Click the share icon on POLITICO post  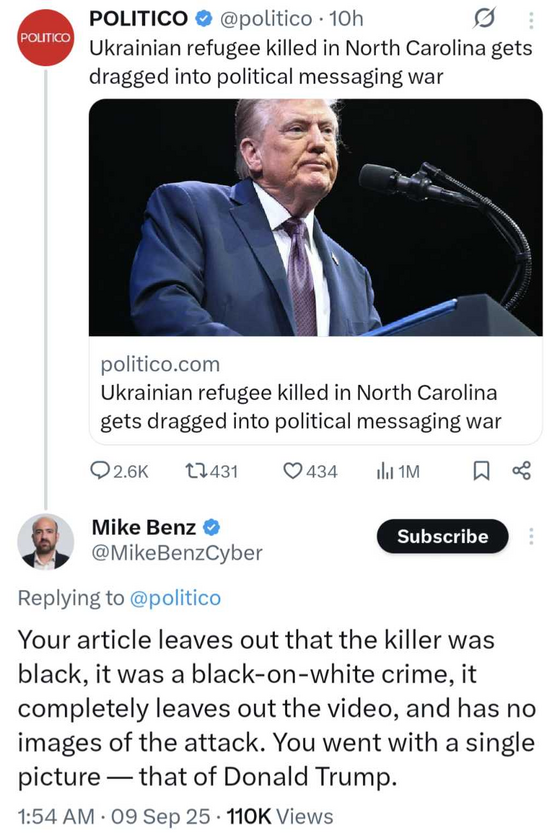tap(521, 471)
